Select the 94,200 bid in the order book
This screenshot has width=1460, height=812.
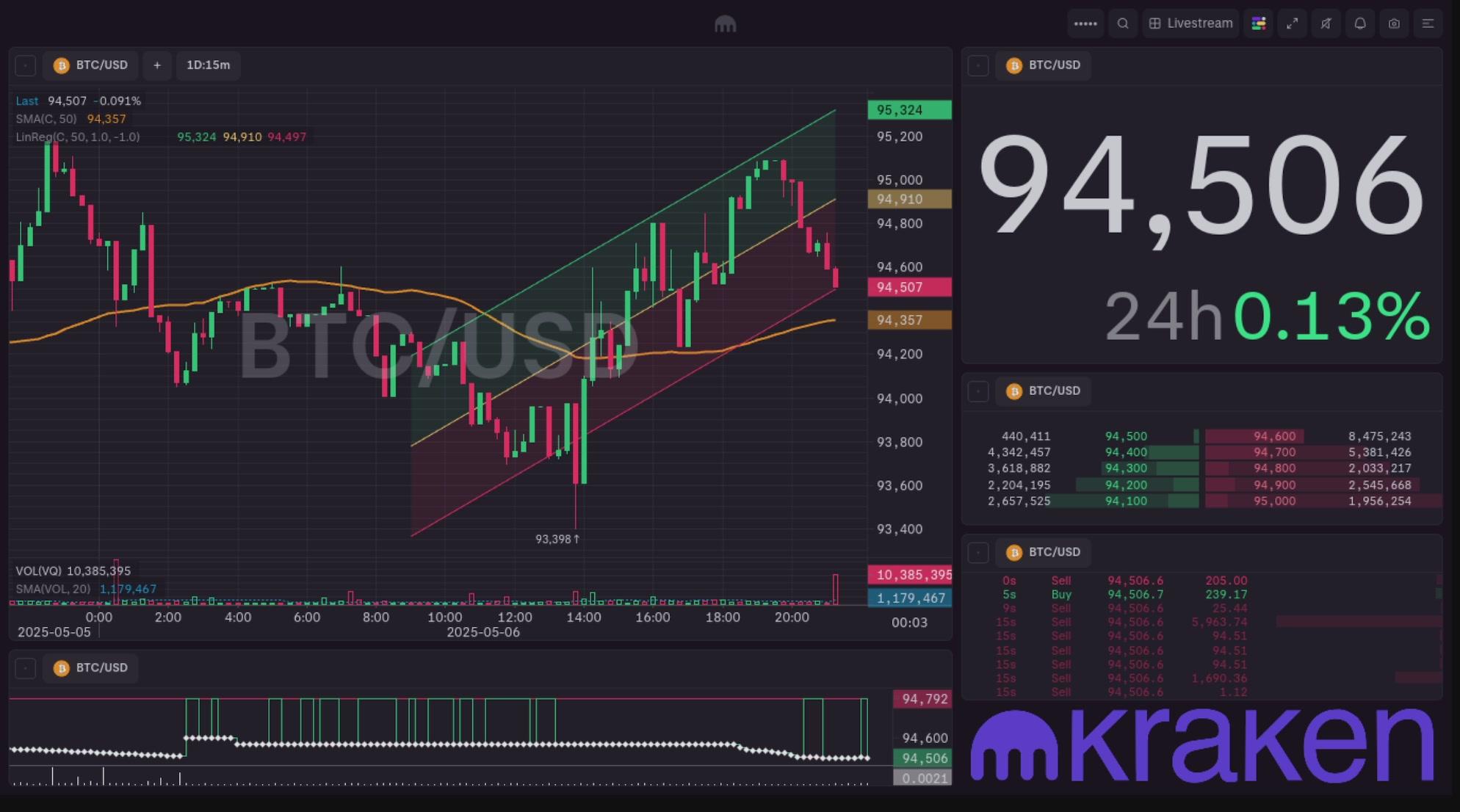click(1126, 485)
